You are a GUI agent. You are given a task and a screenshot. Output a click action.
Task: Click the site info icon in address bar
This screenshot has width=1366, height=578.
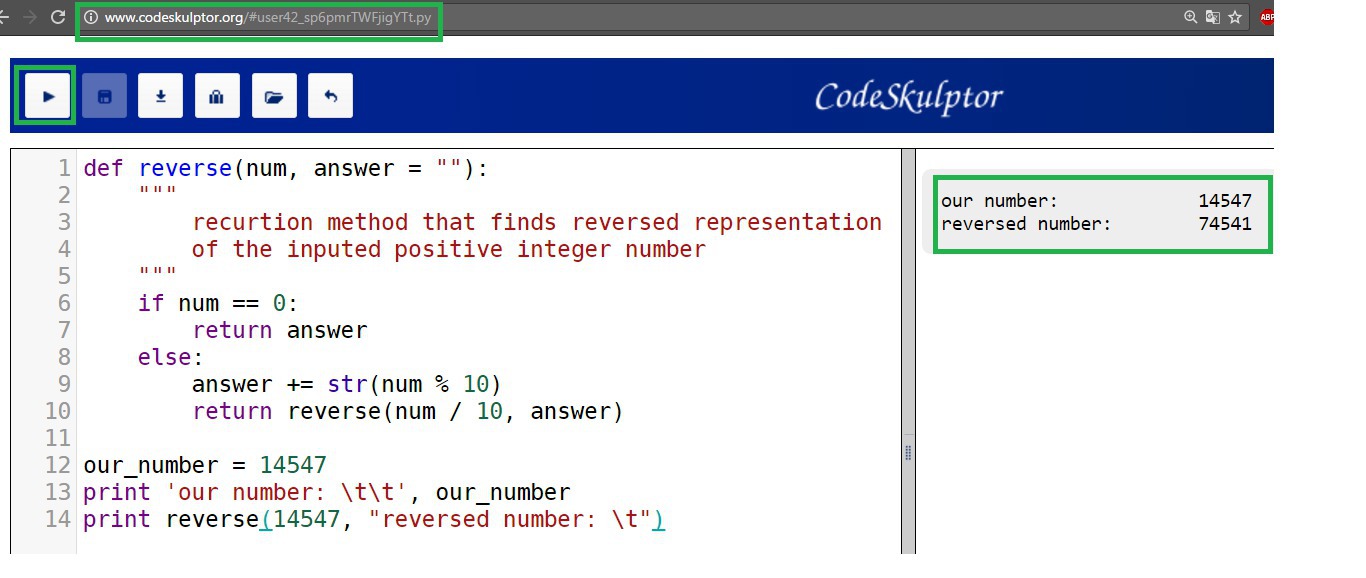tap(92, 17)
